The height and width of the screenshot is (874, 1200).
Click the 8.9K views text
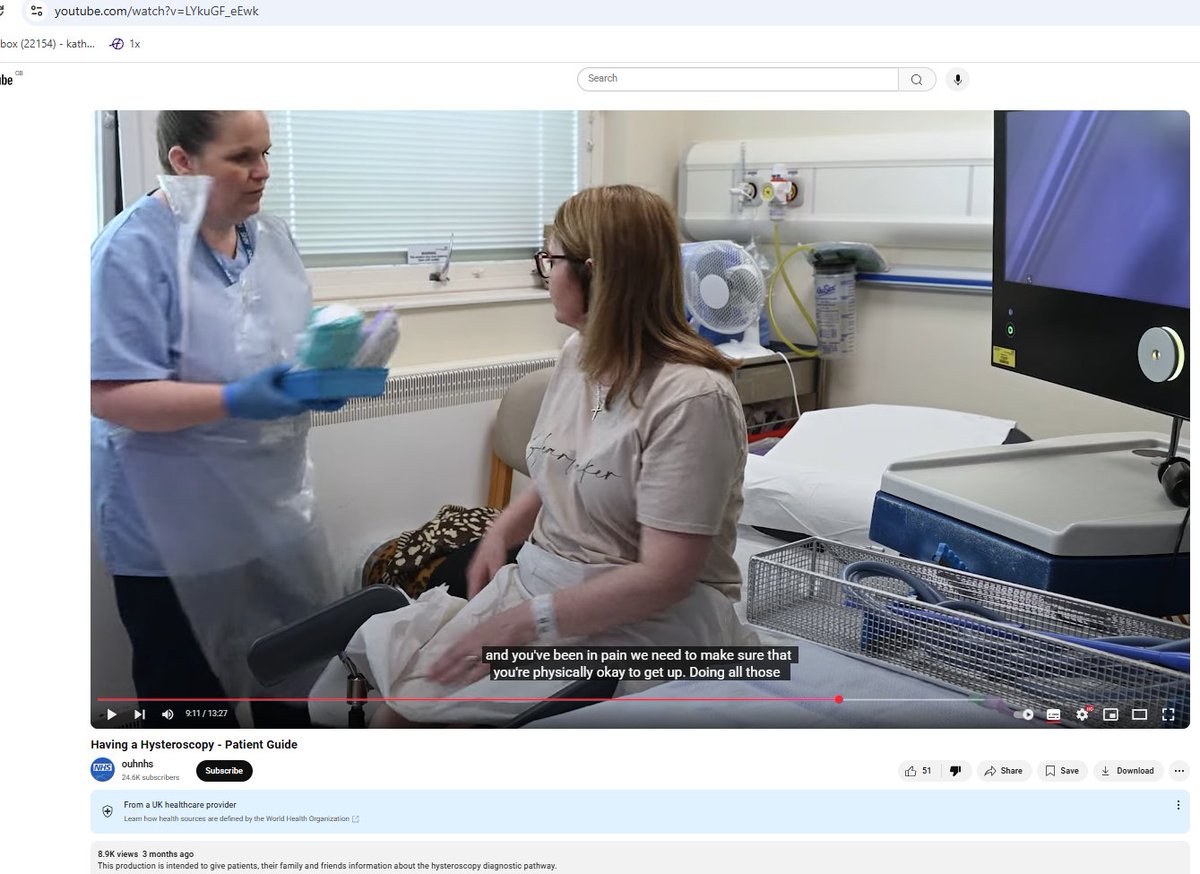coord(116,854)
